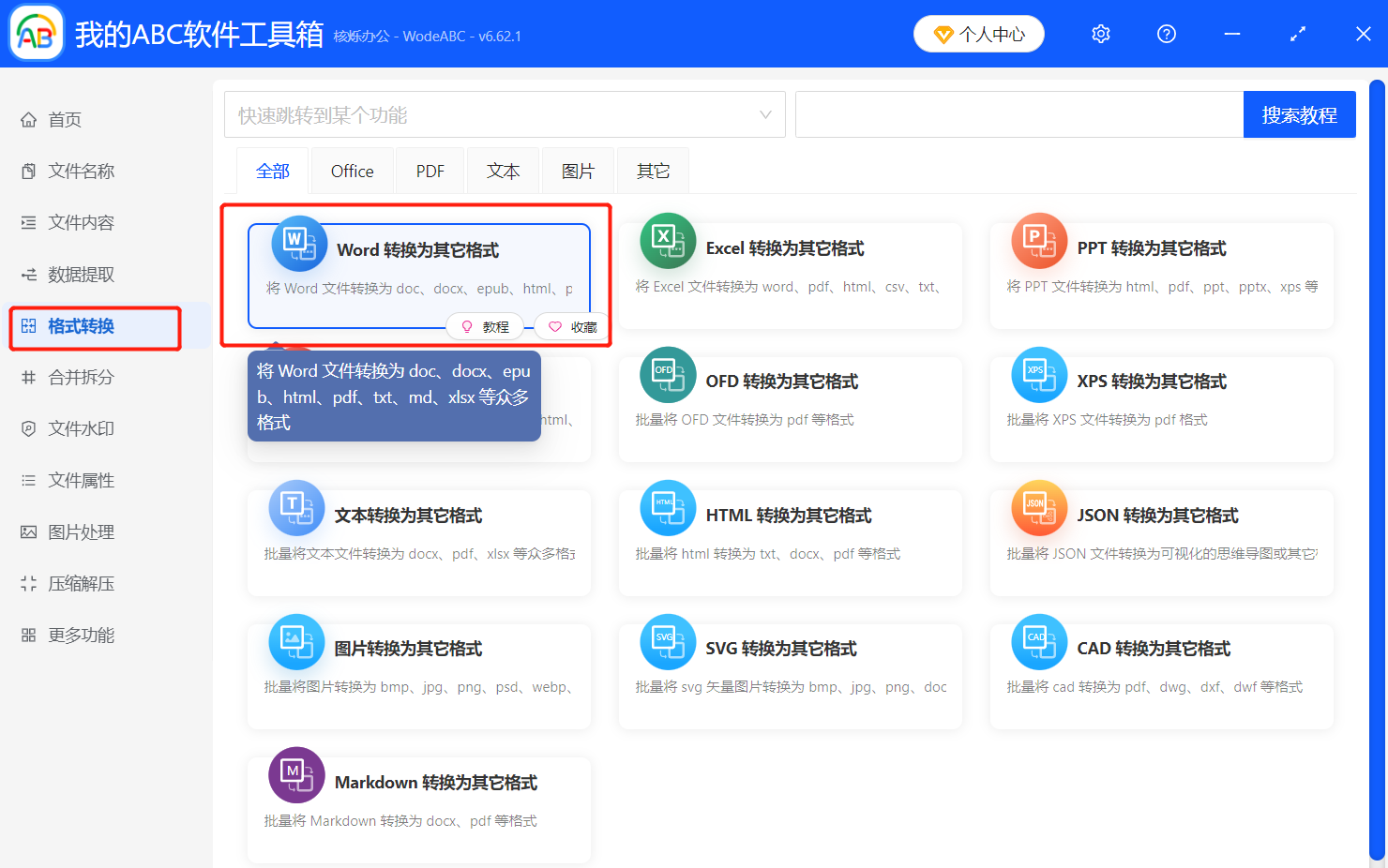The height and width of the screenshot is (868, 1388).
Task: Select the Markdown 转换为其它格式 tool
Action: click(418, 782)
